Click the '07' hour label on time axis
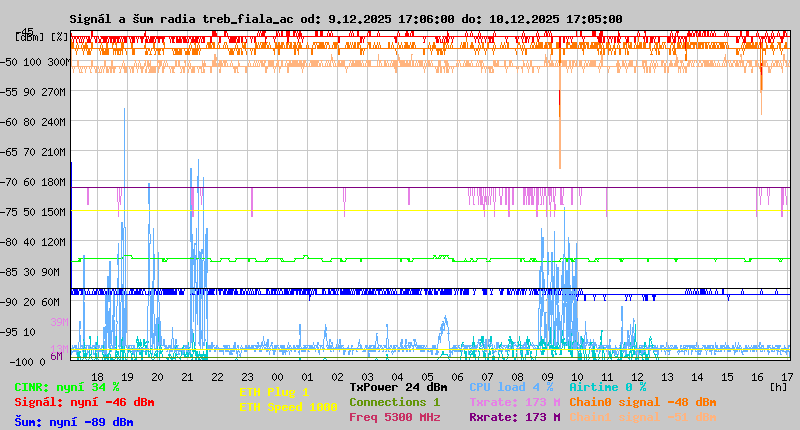The image size is (800, 430). 487,377
